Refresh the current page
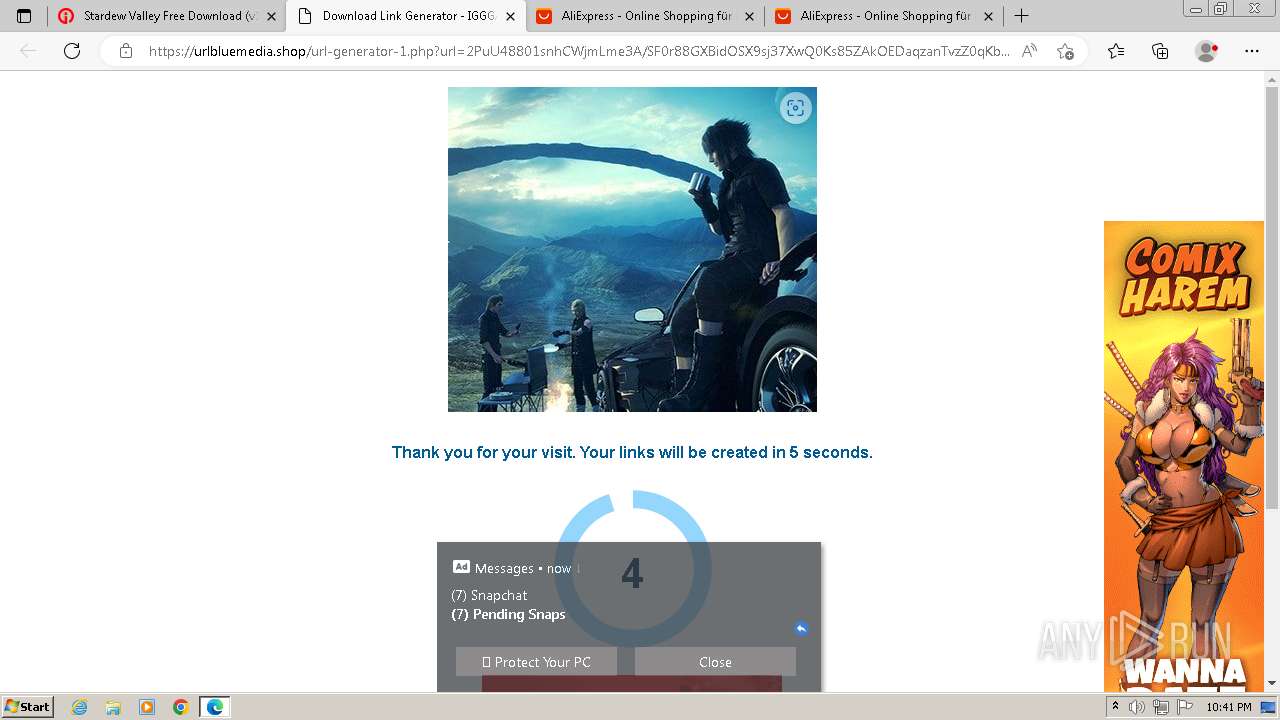Viewport: 1280px width, 720px height. click(x=72, y=51)
